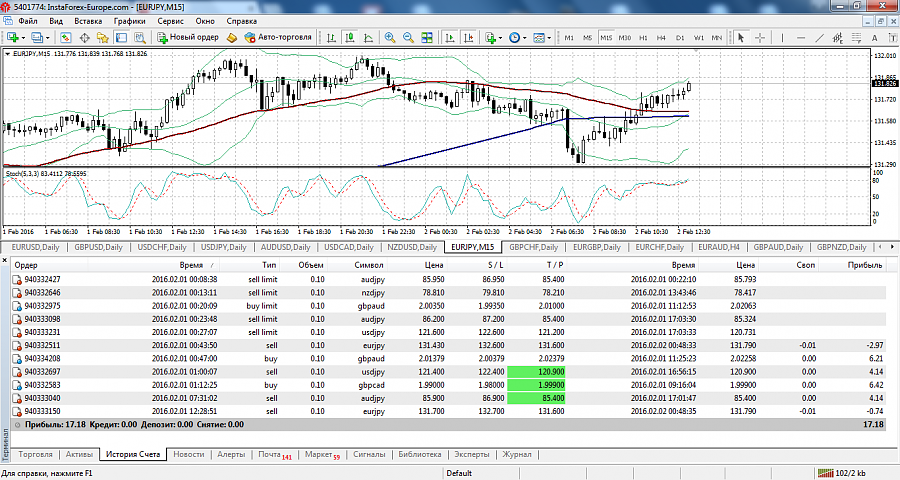The width and height of the screenshot is (900, 480).
Task: Open the Сервис menu
Action: point(170,21)
